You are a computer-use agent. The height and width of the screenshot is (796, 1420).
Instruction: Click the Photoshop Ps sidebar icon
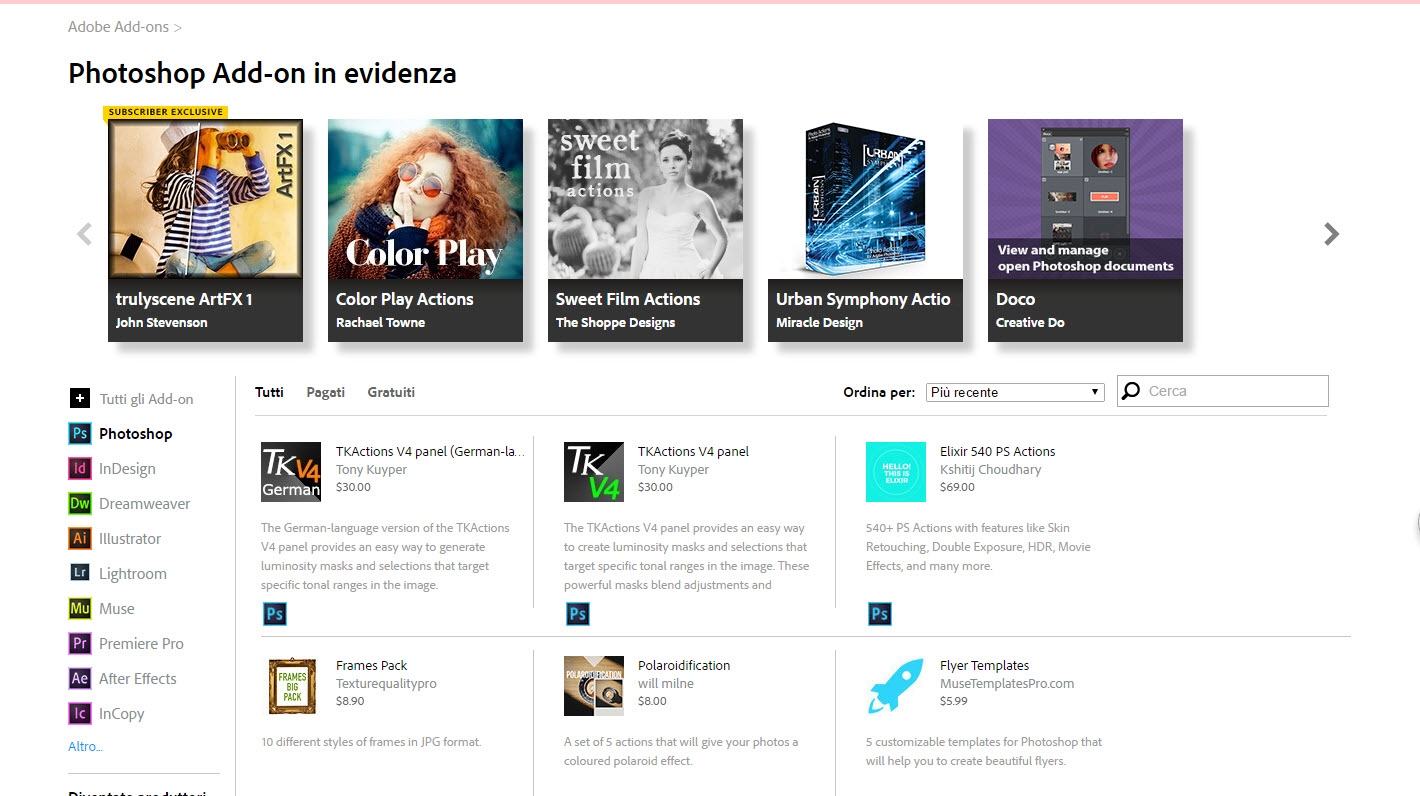(80, 434)
